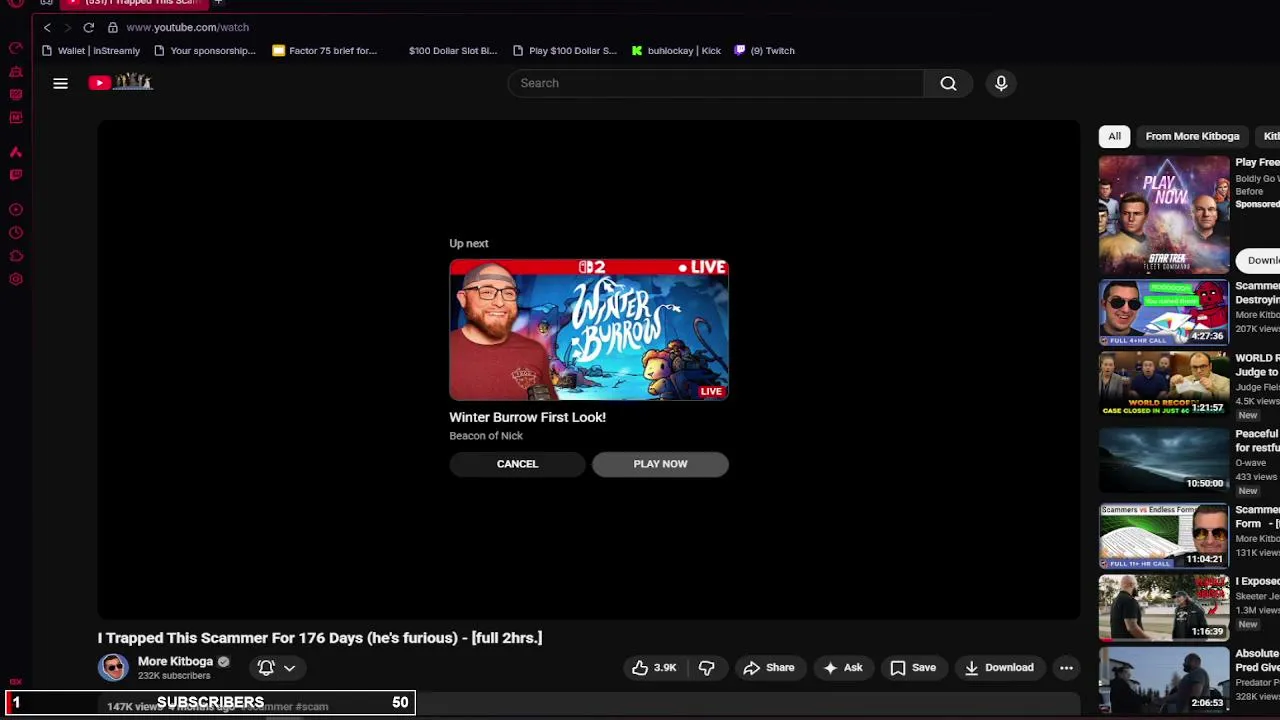This screenshot has height=720, width=1280.
Task: Focus the YouTube search field
Action: coord(716,83)
